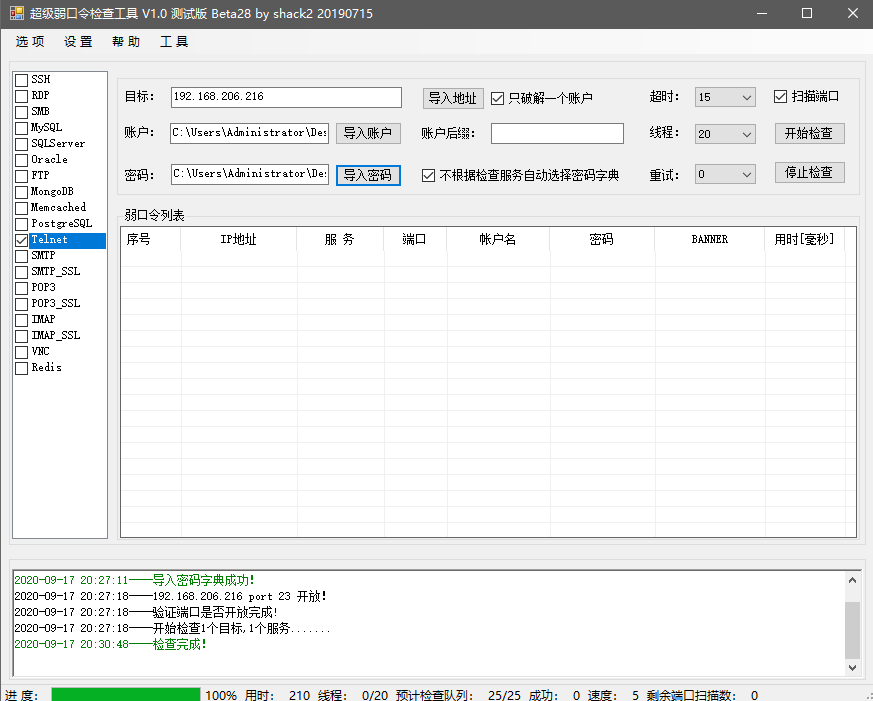Uncheck the Telnet service checkbox
This screenshot has height=701, width=873.
21,241
